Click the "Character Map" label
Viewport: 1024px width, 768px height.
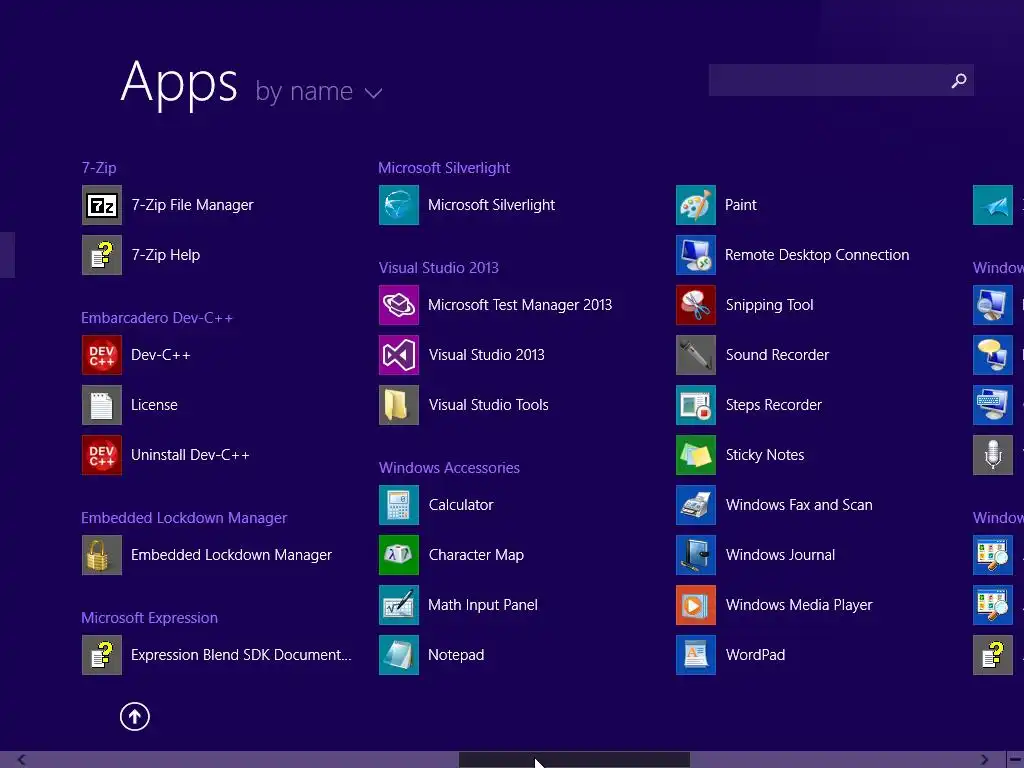[x=476, y=554]
